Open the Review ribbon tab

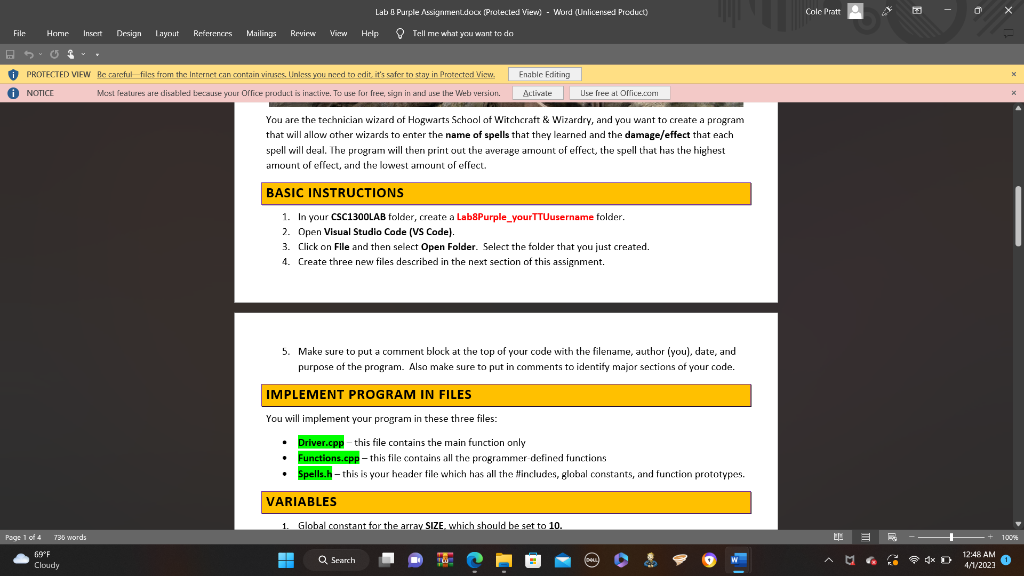click(x=302, y=32)
